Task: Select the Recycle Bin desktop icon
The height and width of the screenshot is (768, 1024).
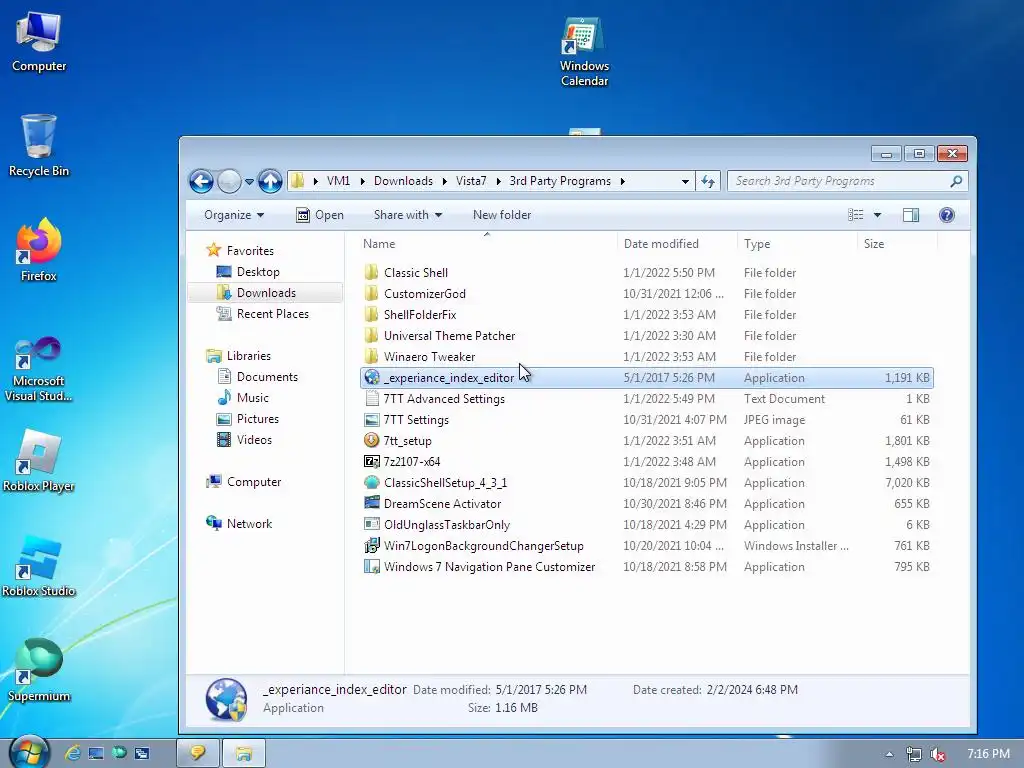Action: coord(39,145)
